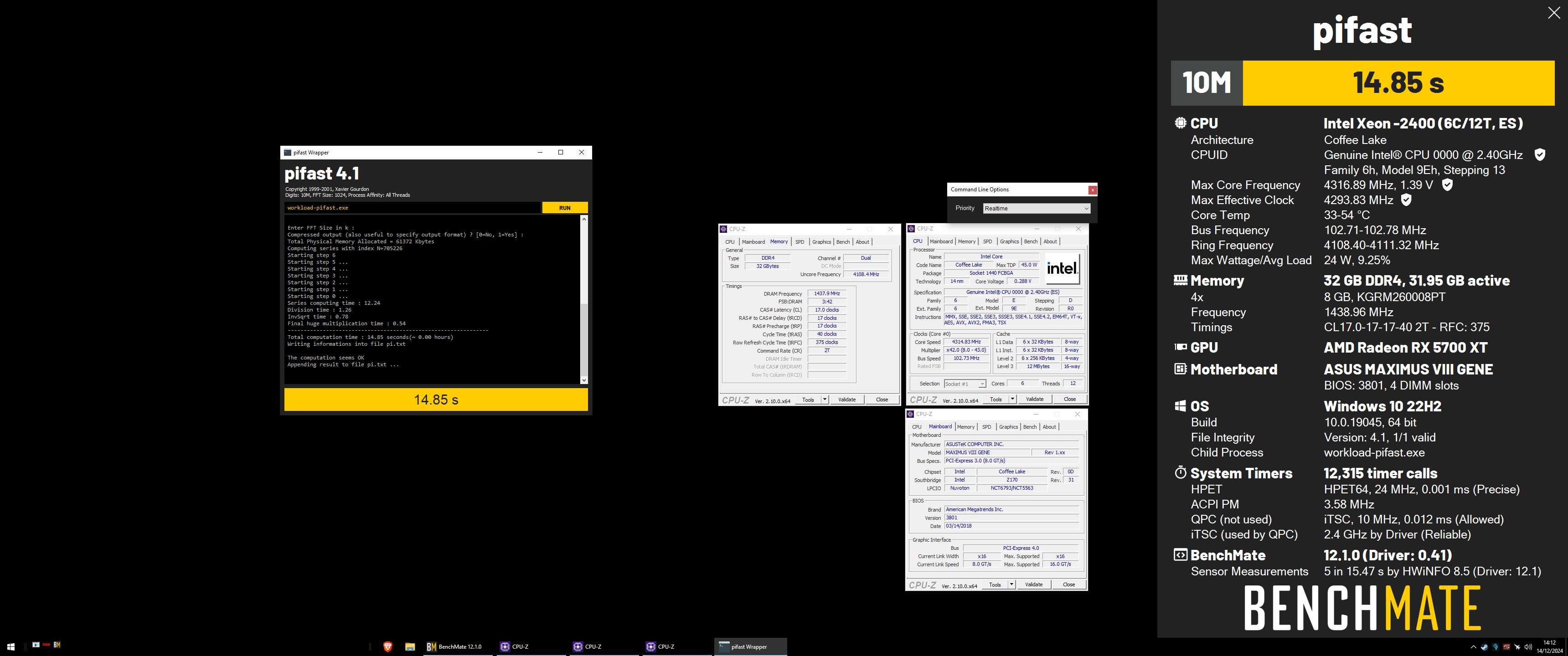Viewport: 1568px width, 656px height.
Task: Click the scroll-up arrow of pifast output
Action: tap(584, 219)
